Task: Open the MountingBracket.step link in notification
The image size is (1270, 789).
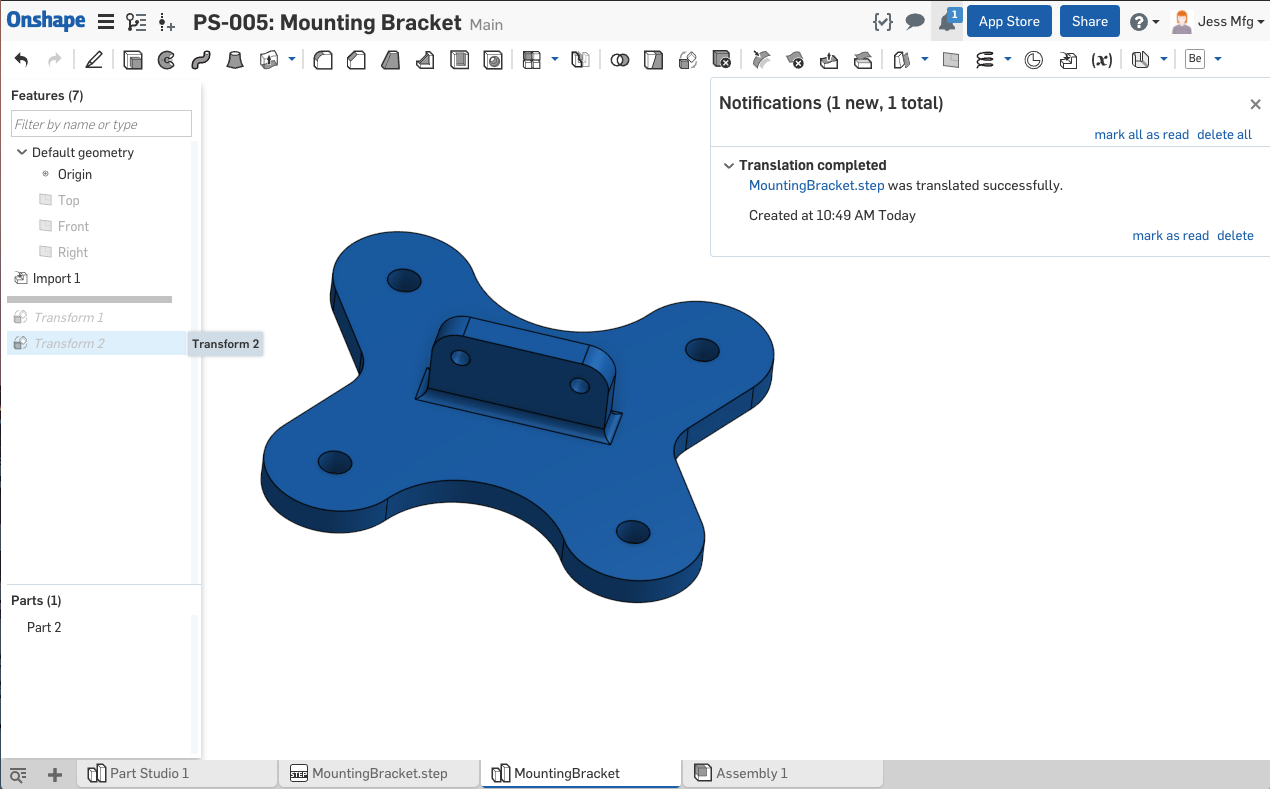Action: (816, 185)
